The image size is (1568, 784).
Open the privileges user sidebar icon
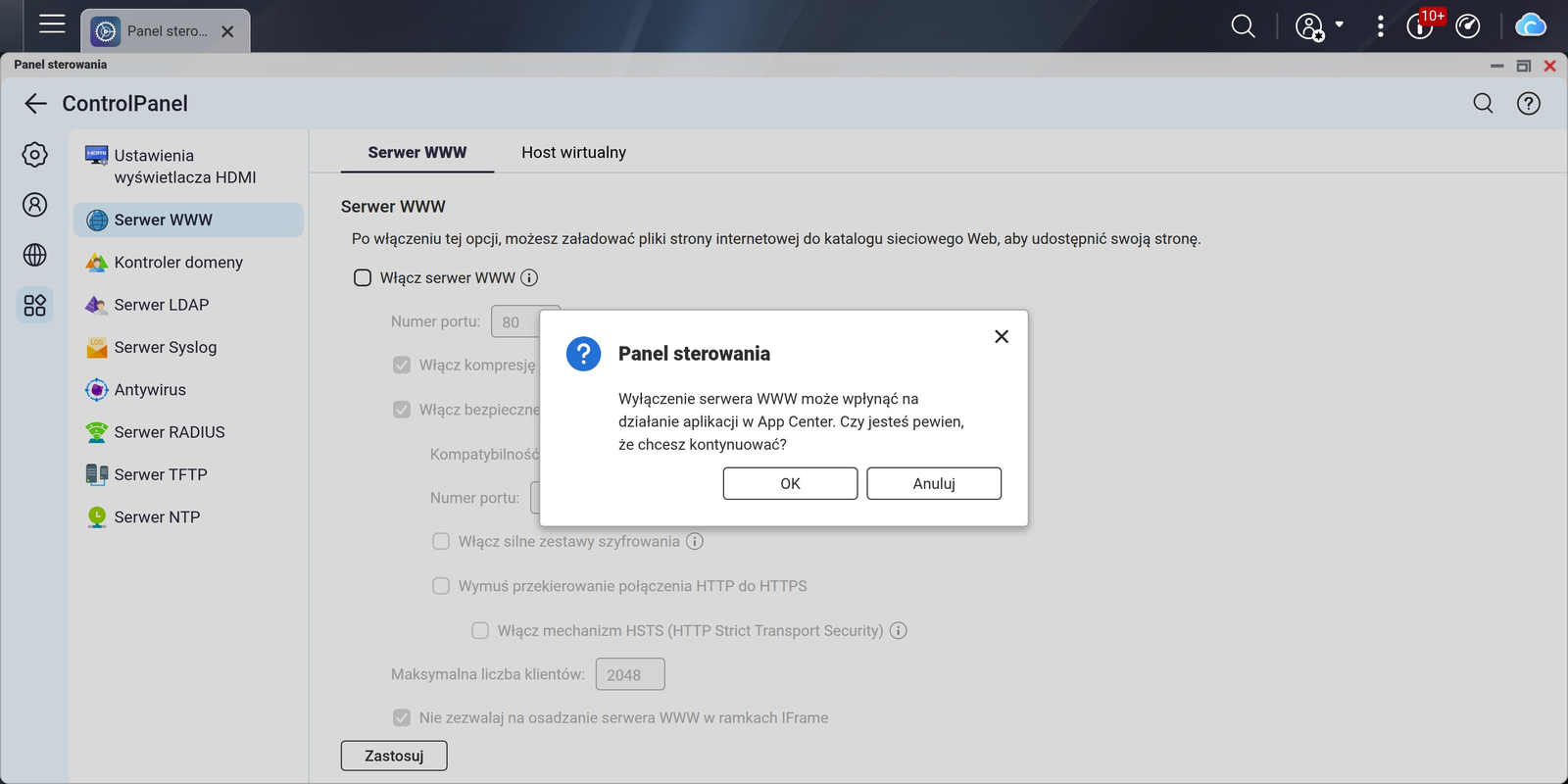[x=34, y=205]
